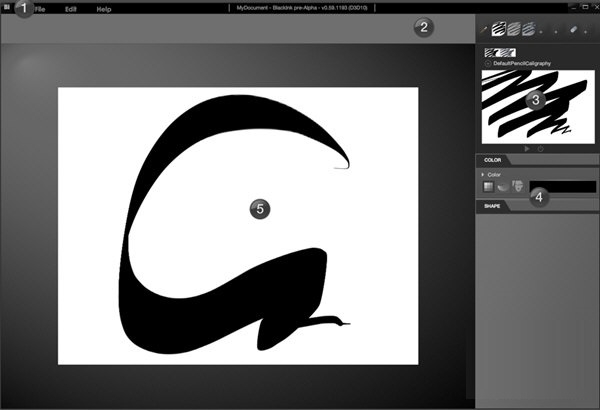Expand the Color disclosure triangle
Viewport: 600px width, 410px height.
click(x=482, y=174)
